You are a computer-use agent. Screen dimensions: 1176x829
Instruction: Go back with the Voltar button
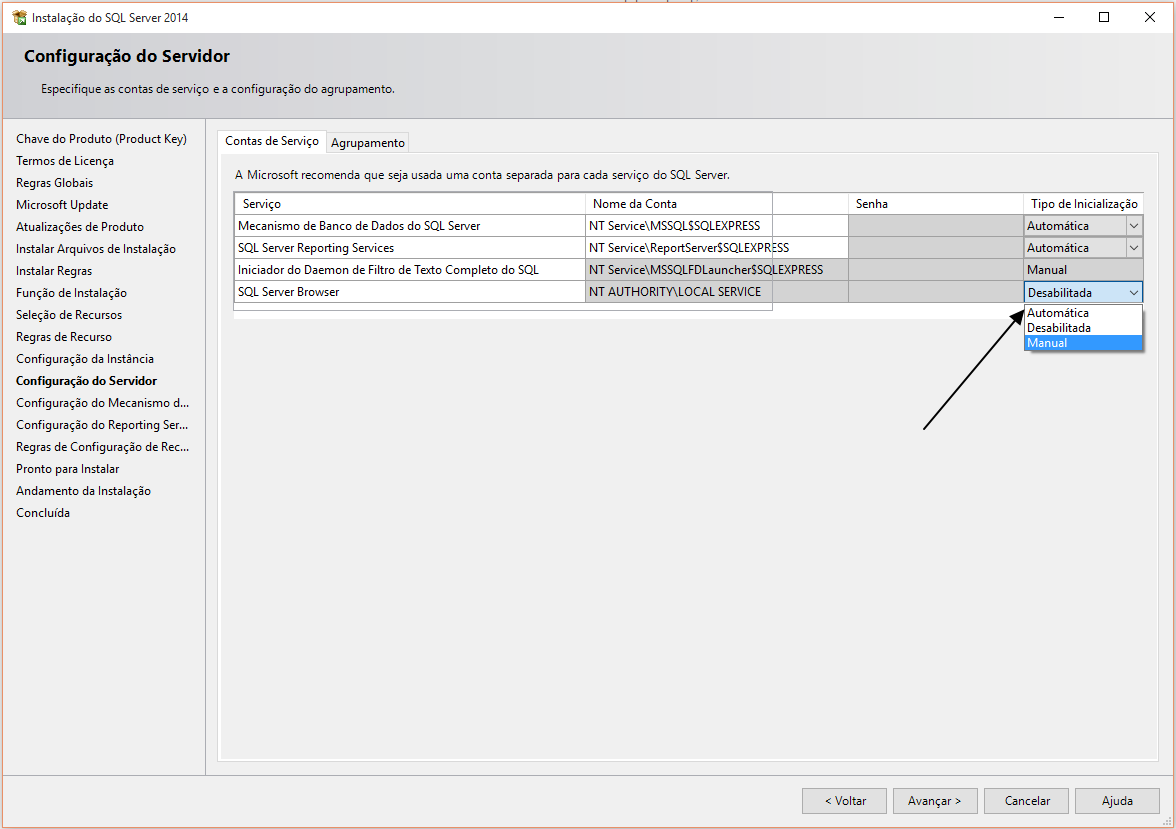point(844,800)
